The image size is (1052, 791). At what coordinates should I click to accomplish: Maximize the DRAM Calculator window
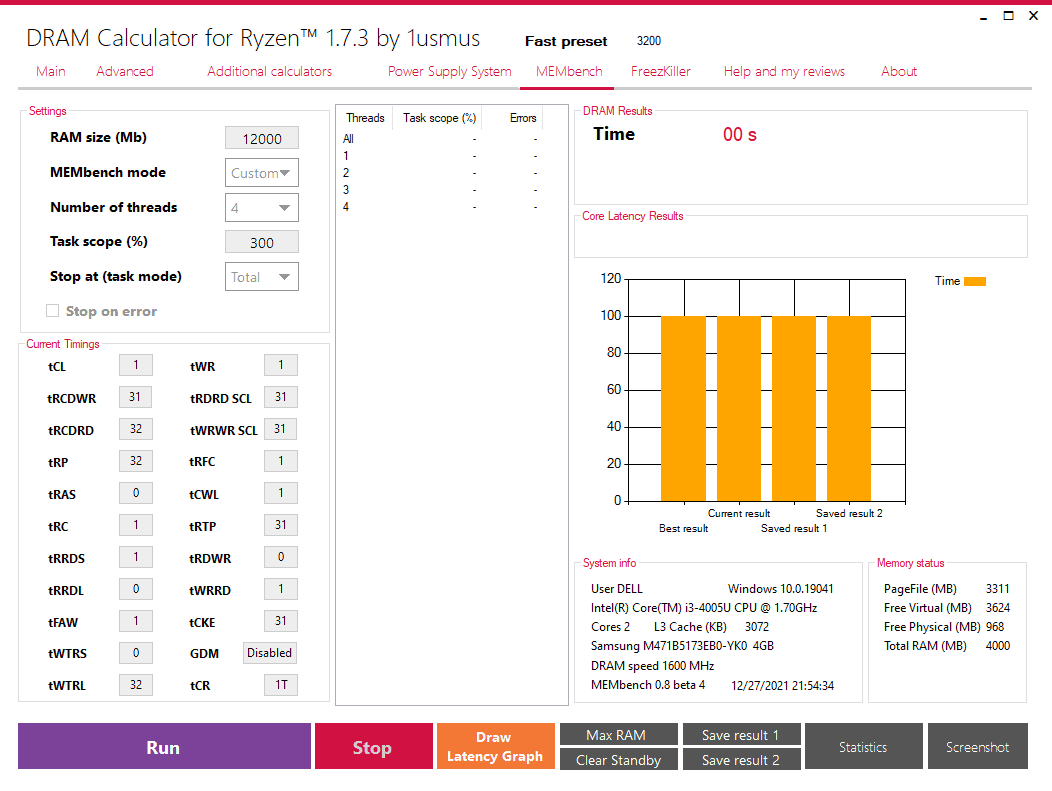click(x=1008, y=15)
